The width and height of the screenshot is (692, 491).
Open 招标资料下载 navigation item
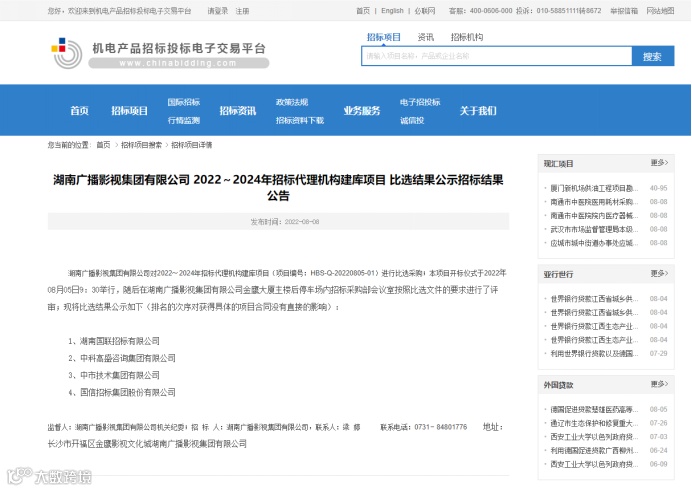pos(300,120)
